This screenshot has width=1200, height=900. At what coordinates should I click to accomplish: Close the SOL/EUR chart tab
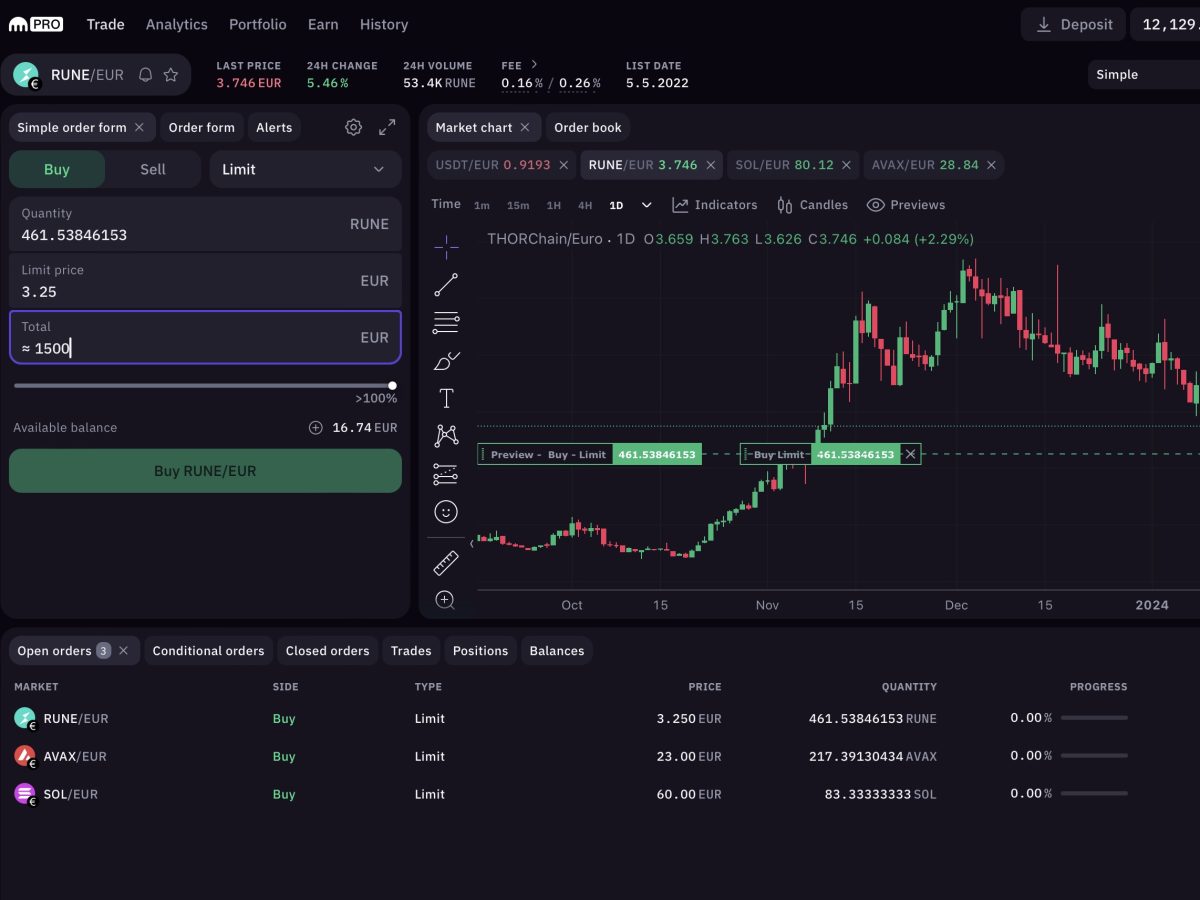pos(847,165)
